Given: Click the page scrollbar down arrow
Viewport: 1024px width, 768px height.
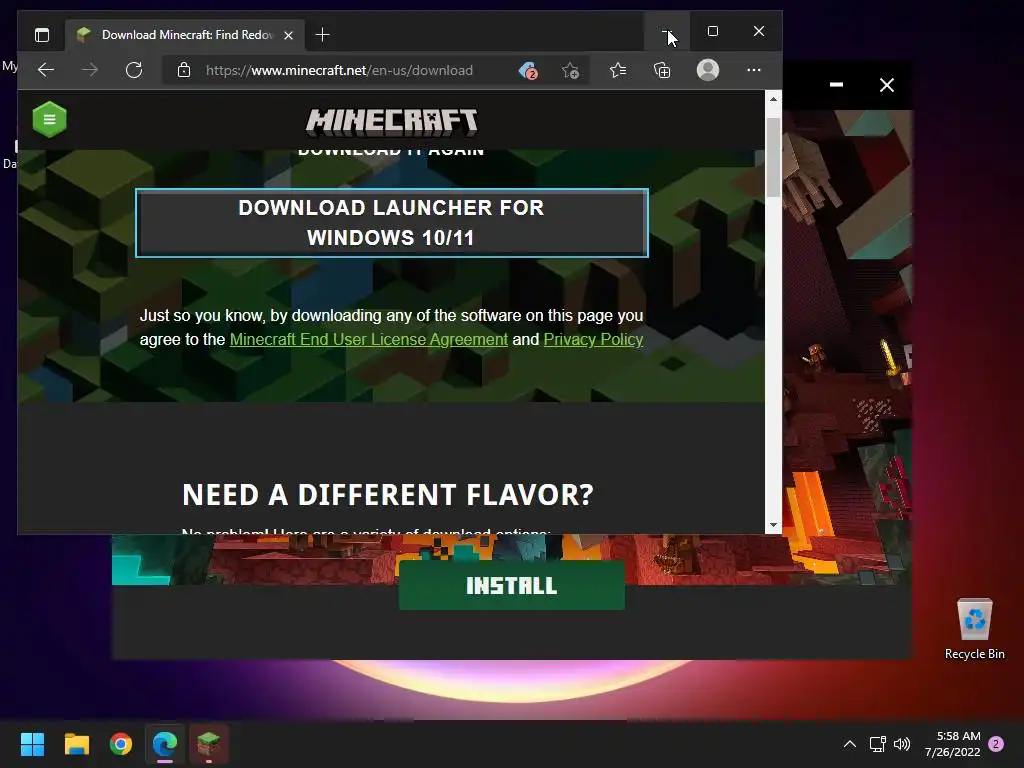Looking at the screenshot, I should [773, 525].
